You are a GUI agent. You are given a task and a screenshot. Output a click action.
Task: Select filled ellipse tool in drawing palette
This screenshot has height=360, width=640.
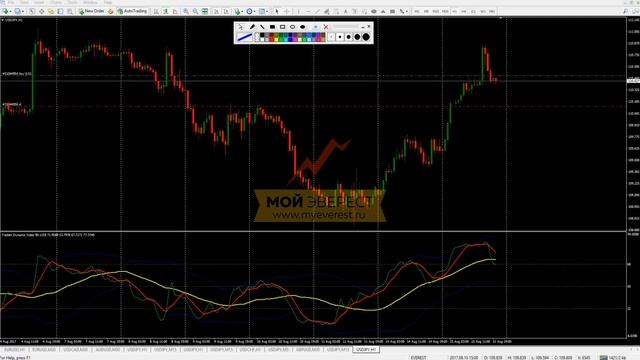[x=302, y=27]
